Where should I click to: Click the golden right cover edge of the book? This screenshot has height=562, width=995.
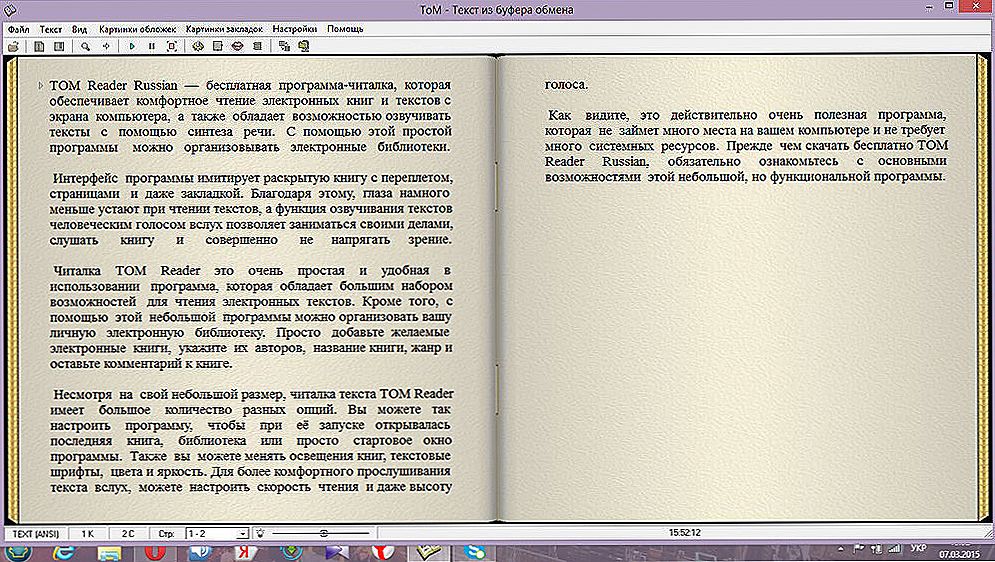click(984, 289)
